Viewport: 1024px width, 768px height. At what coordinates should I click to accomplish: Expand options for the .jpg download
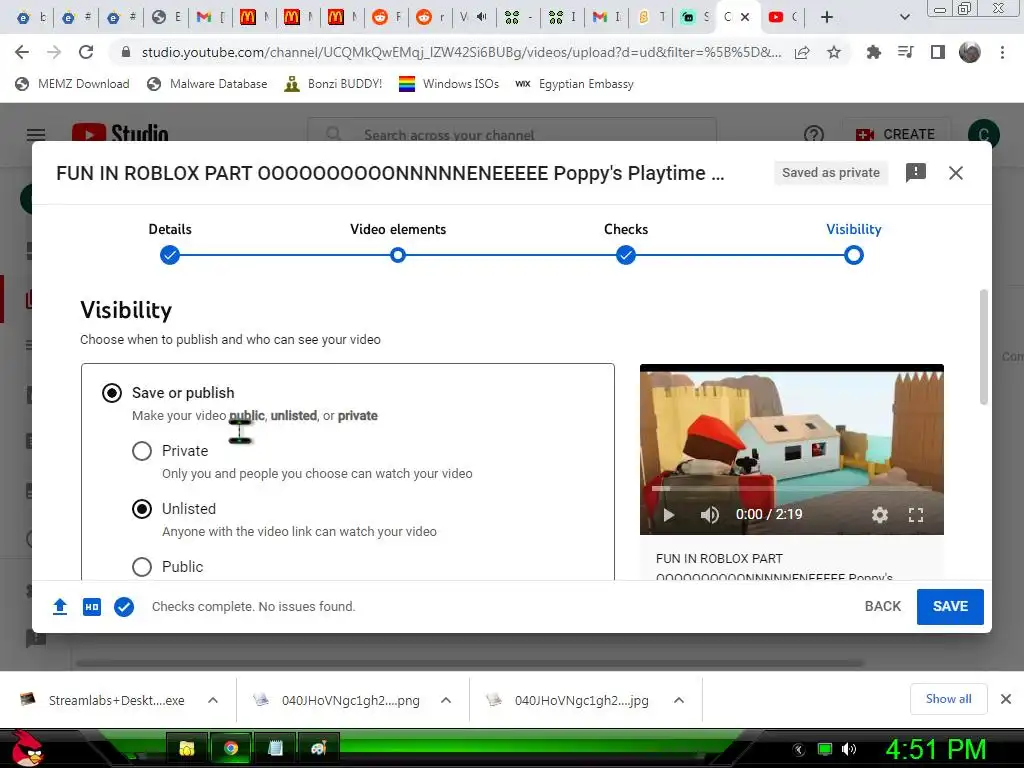(x=679, y=700)
